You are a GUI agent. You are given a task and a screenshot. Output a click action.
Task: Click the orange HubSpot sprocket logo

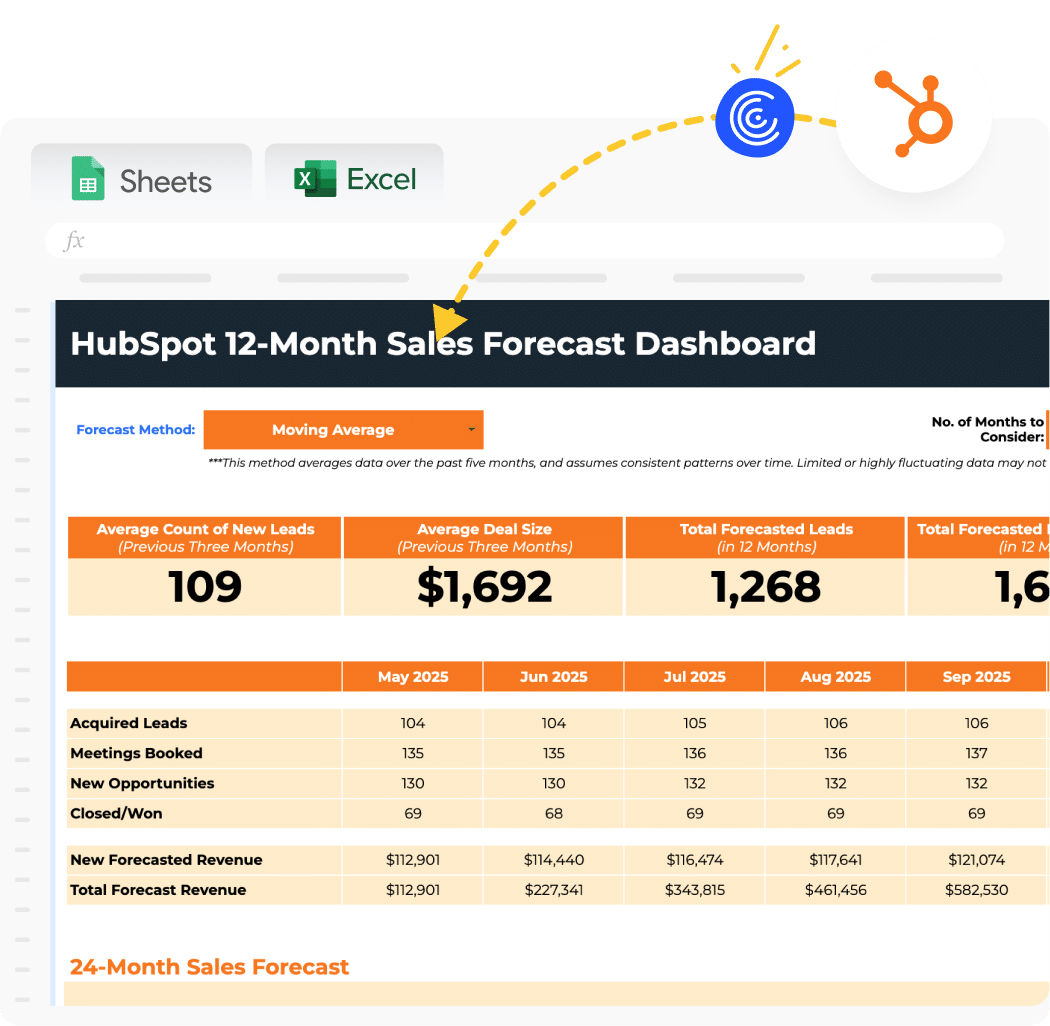click(914, 114)
